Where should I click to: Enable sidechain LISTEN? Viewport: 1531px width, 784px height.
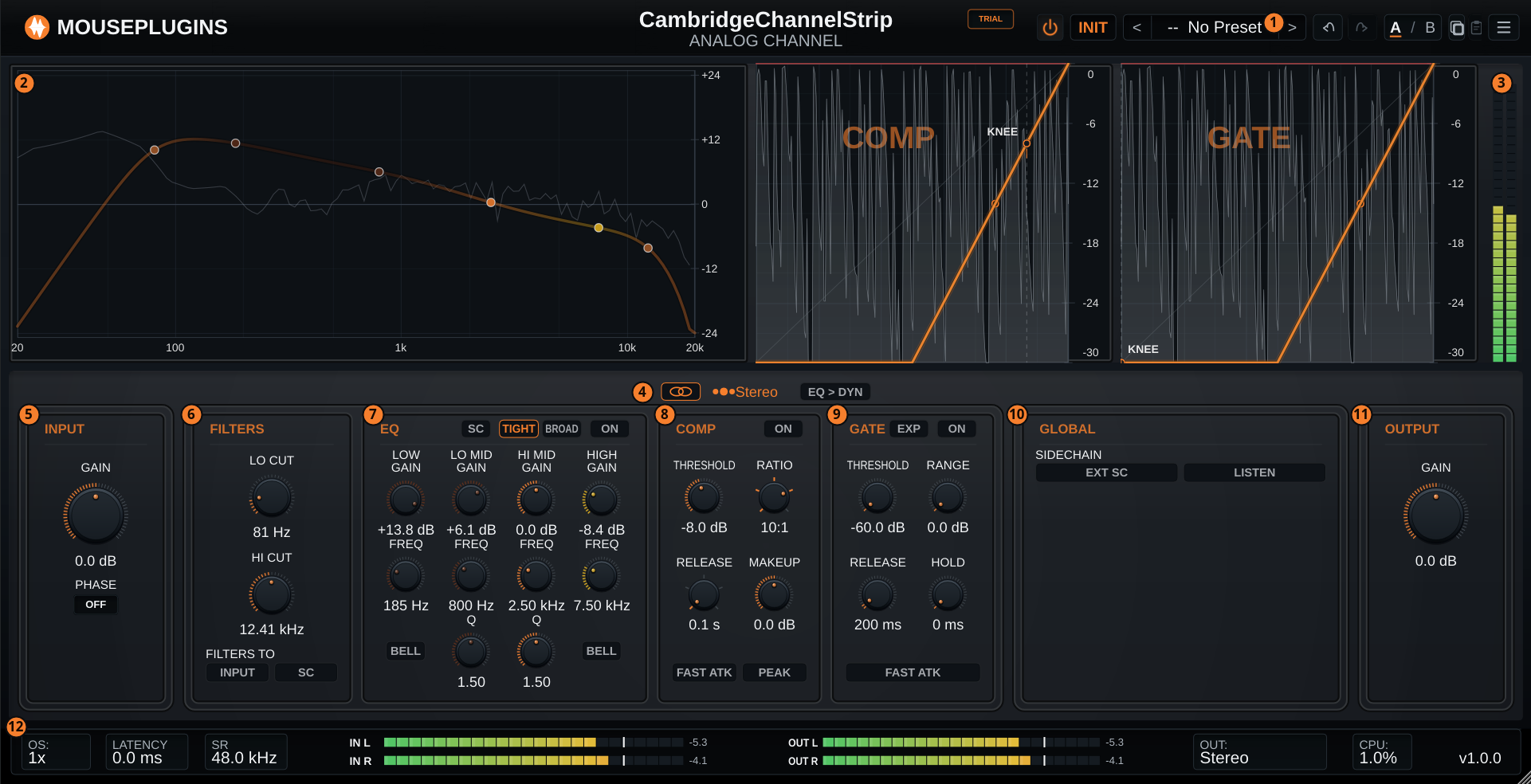coord(1254,472)
